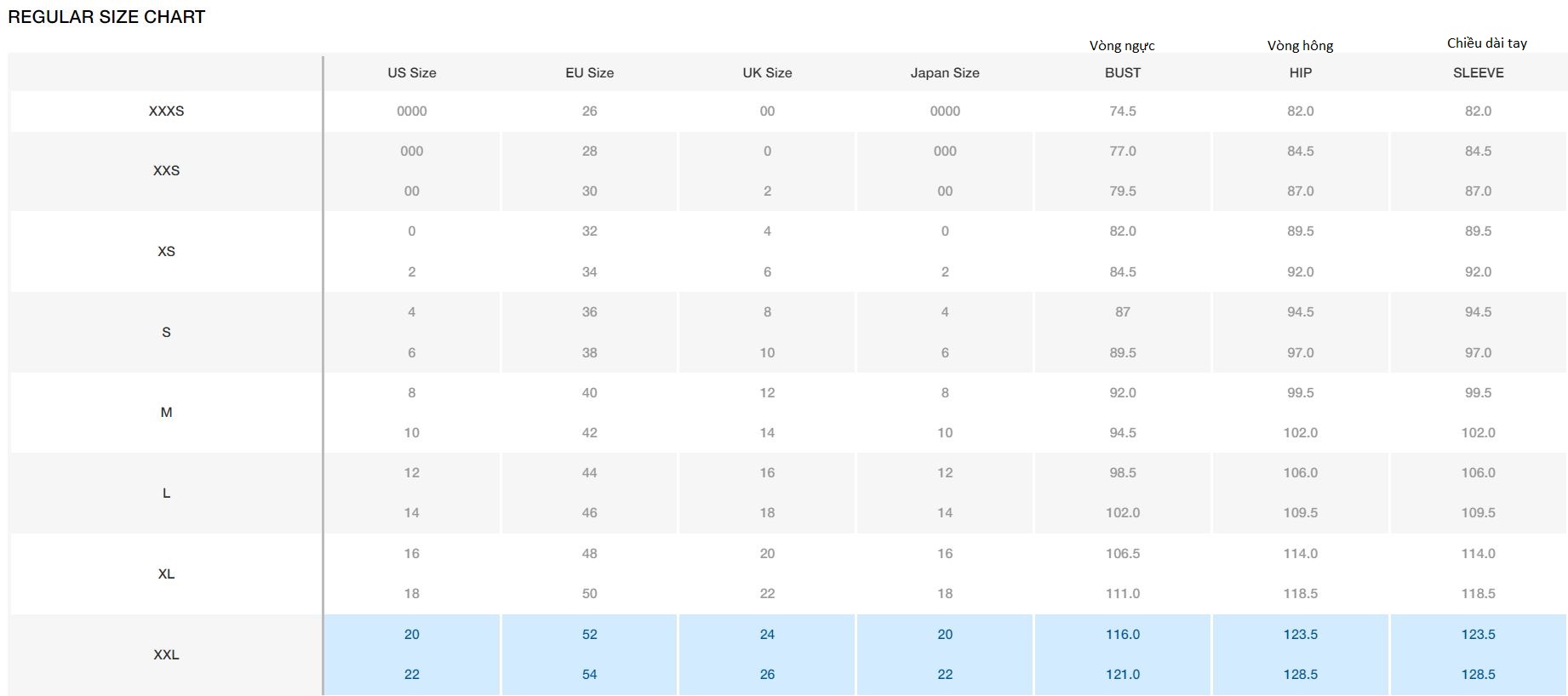This screenshot has height=696, width=1568.
Task: Click the REGULAR SIZE CHART title
Action: (106, 17)
